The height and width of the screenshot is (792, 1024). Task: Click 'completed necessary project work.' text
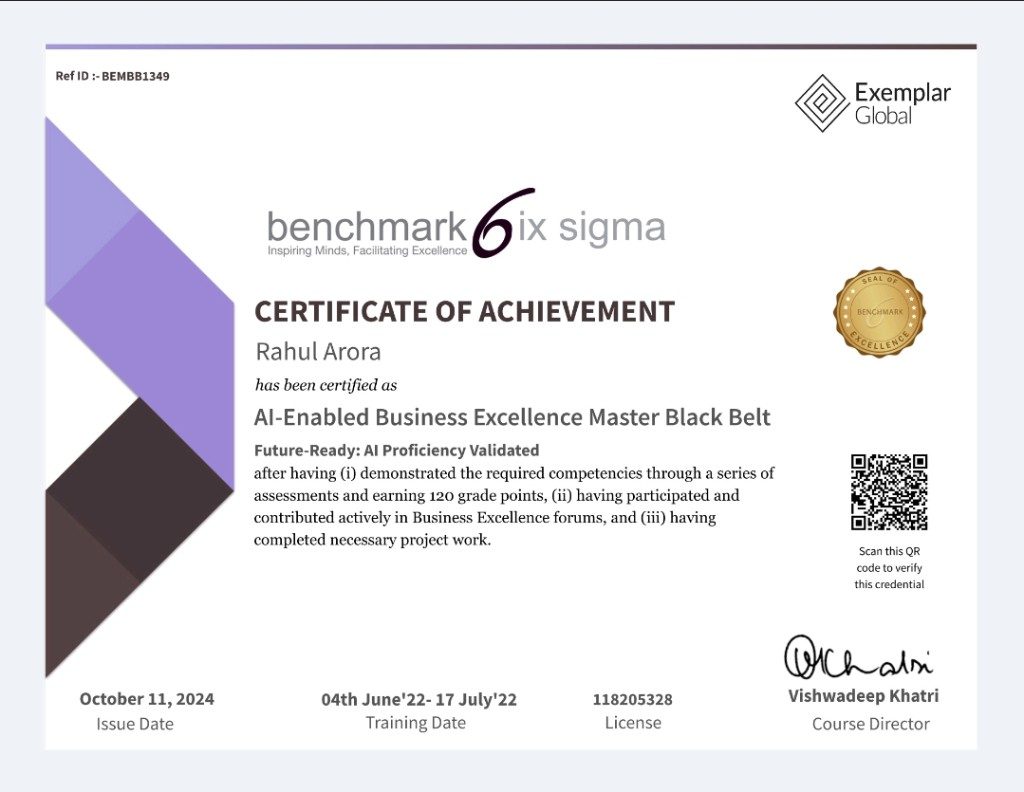click(372, 540)
